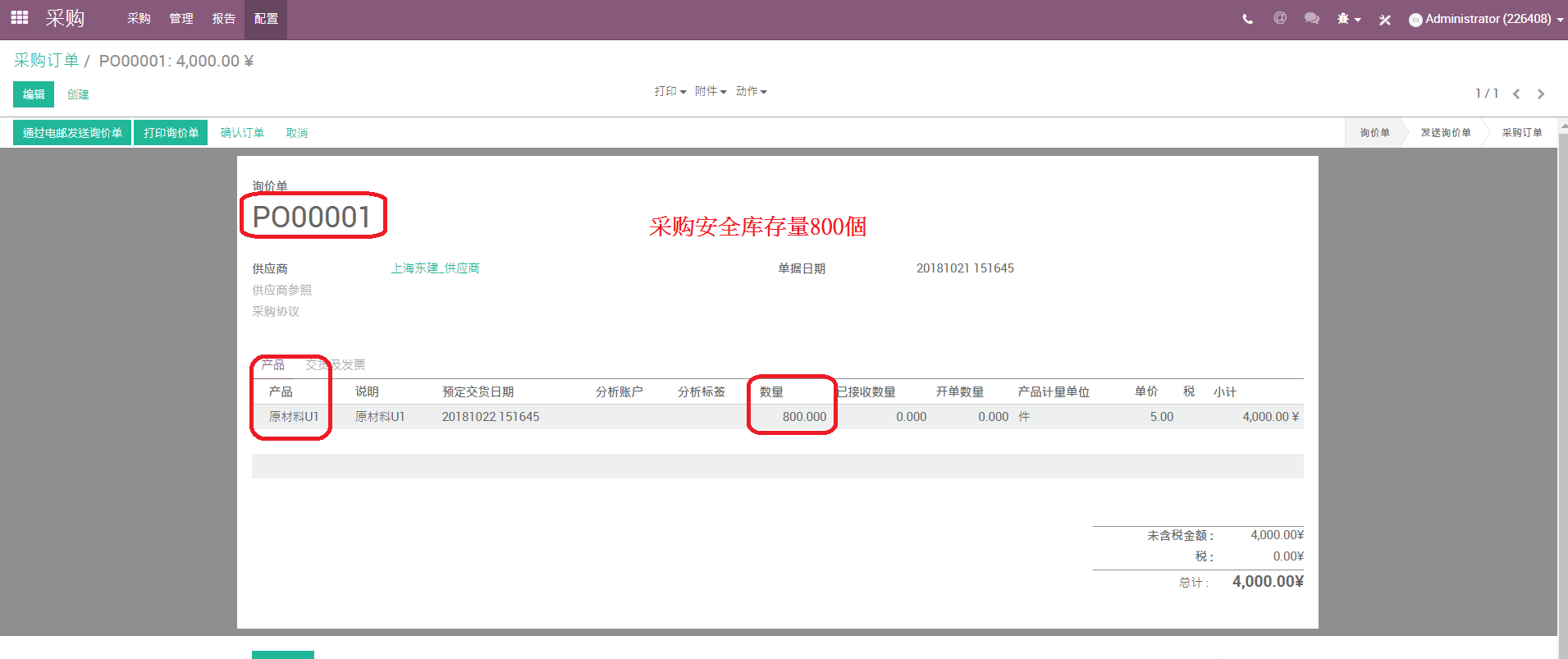
Task: Go back to 采购订单 breadcrumb
Action: click(x=46, y=61)
